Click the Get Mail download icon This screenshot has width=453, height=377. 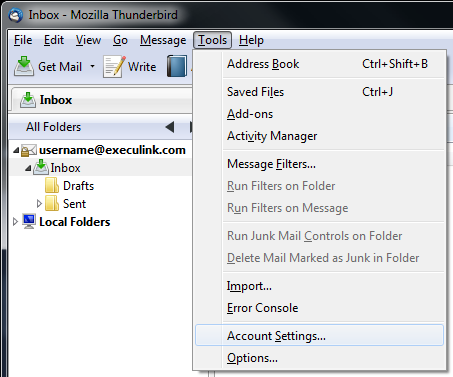[24, 66]
